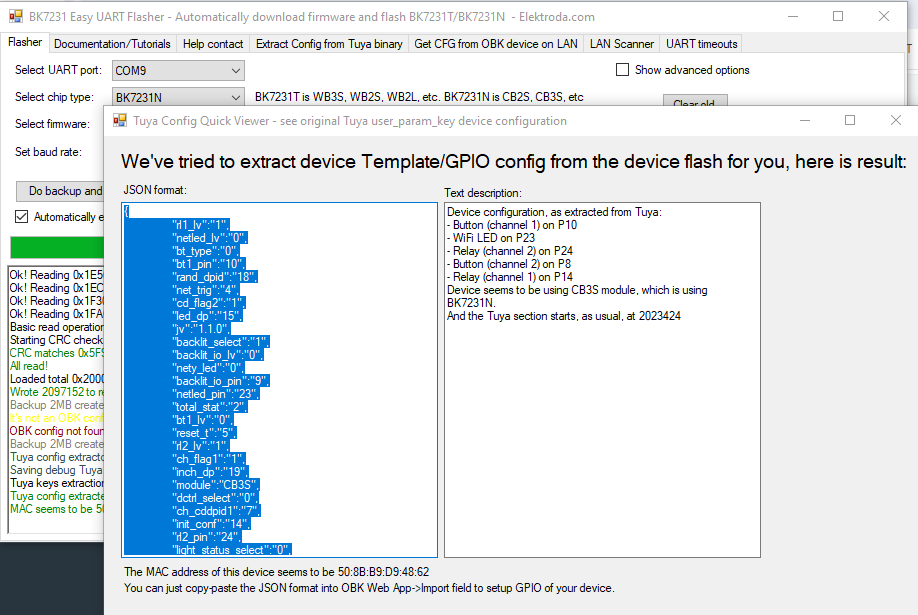This screenshot has width=918, height=615.
Task: Switch to the LAN Scanner tab
Action: coord(621,44)
